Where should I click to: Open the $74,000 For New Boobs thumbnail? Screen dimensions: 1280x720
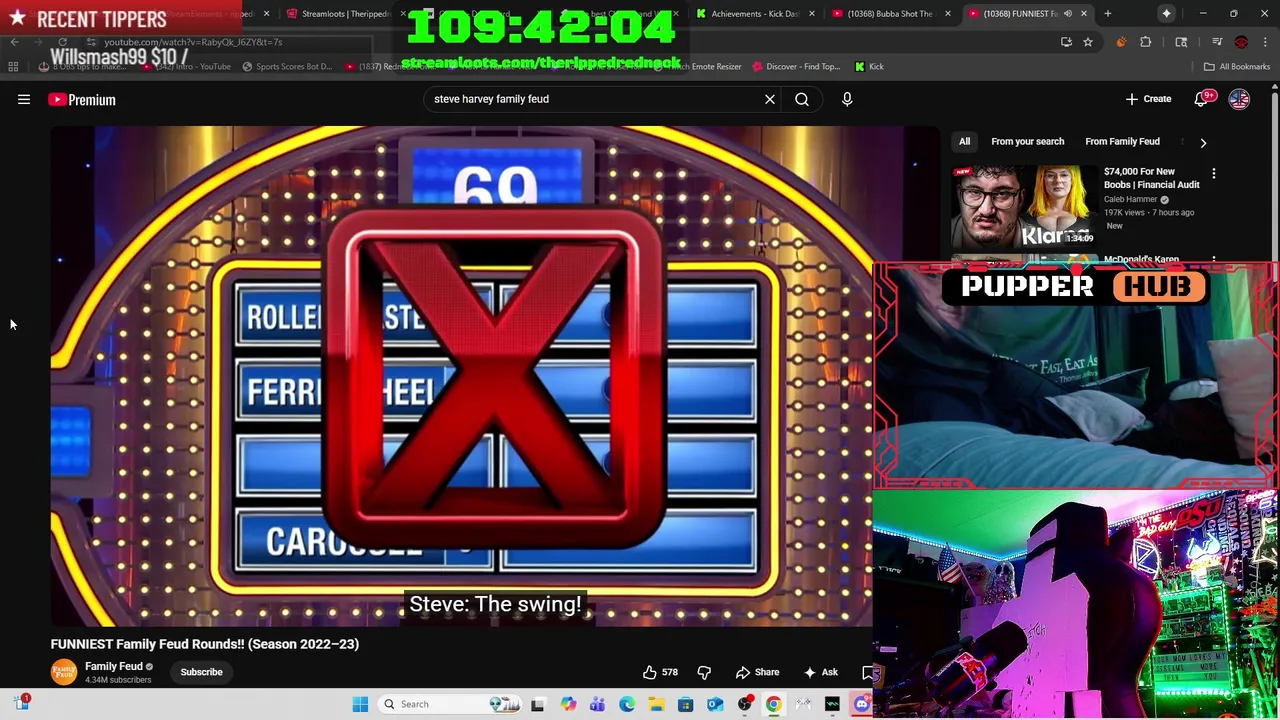[x=1023, y=206]
